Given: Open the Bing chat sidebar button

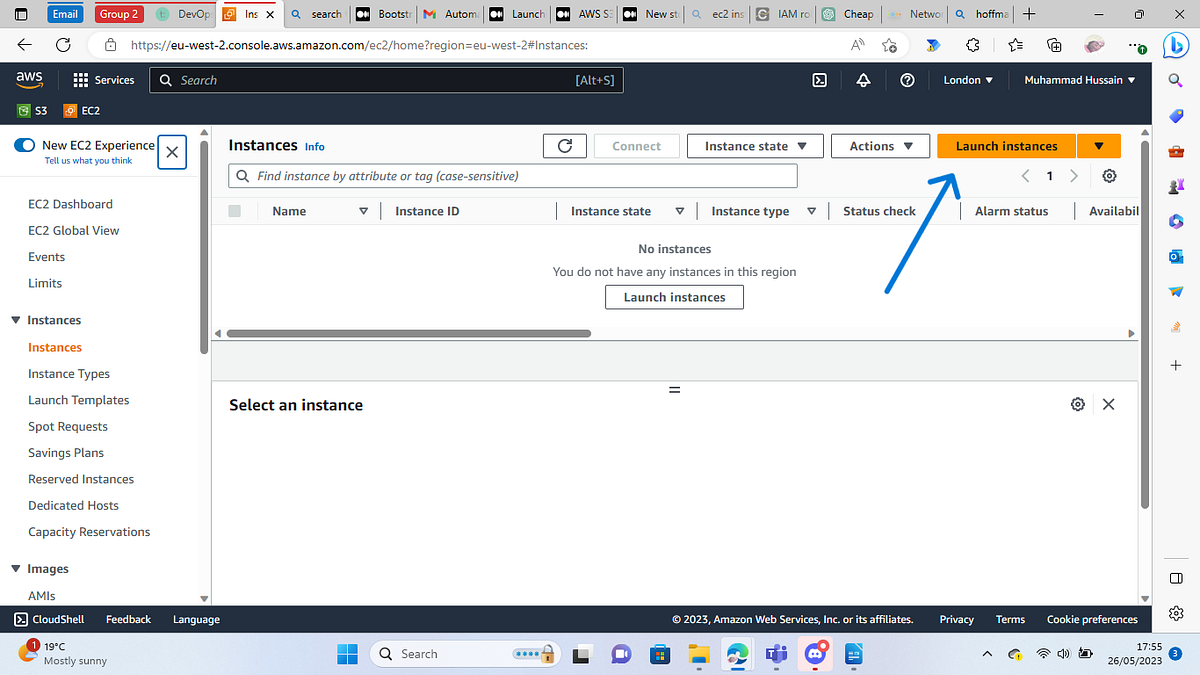Looking at the screenshot, I should [x=1176, y=44].
